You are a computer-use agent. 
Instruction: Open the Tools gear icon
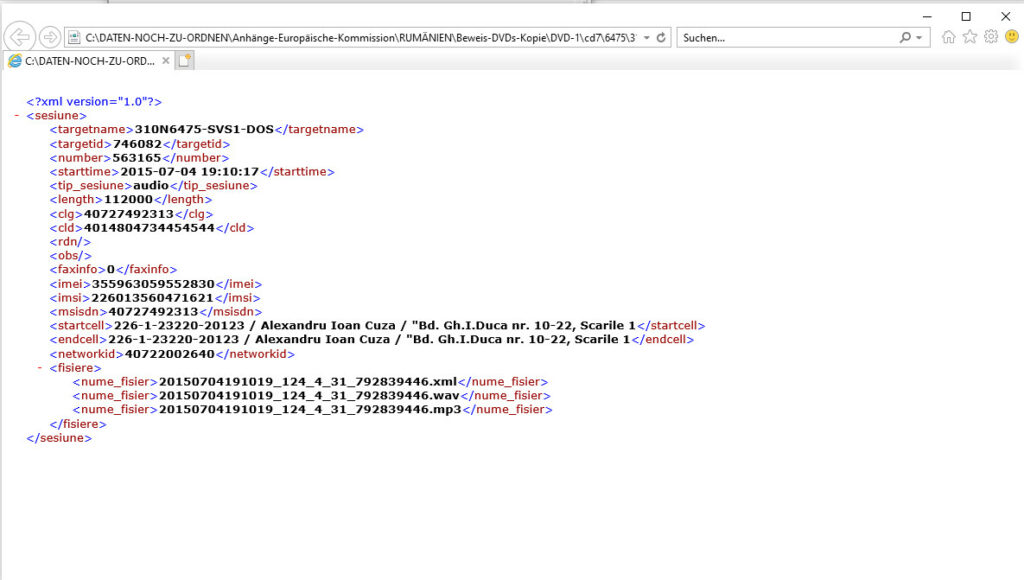point(990,37)
